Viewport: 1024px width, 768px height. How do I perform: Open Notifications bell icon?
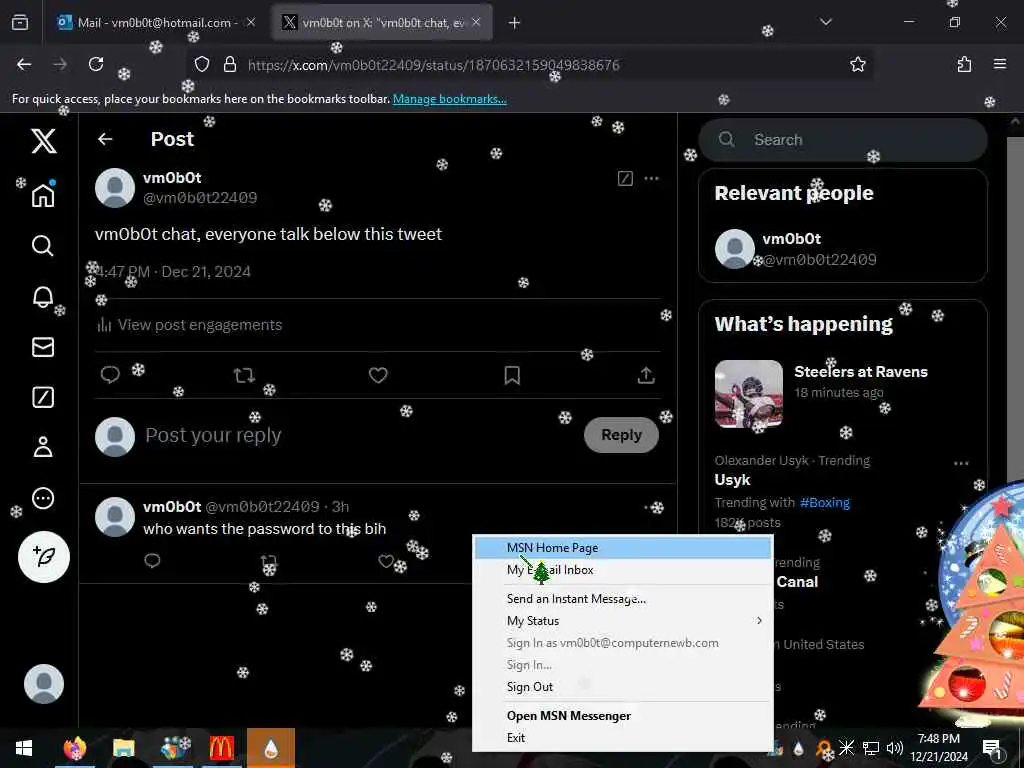tap(43, 296)
